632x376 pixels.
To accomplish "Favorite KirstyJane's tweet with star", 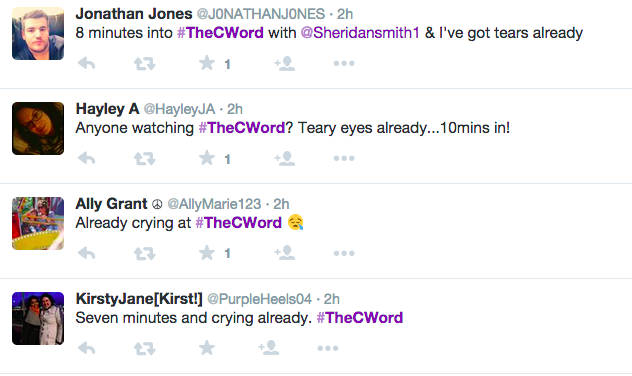I will pyautogui.click(x=207, y=348).
